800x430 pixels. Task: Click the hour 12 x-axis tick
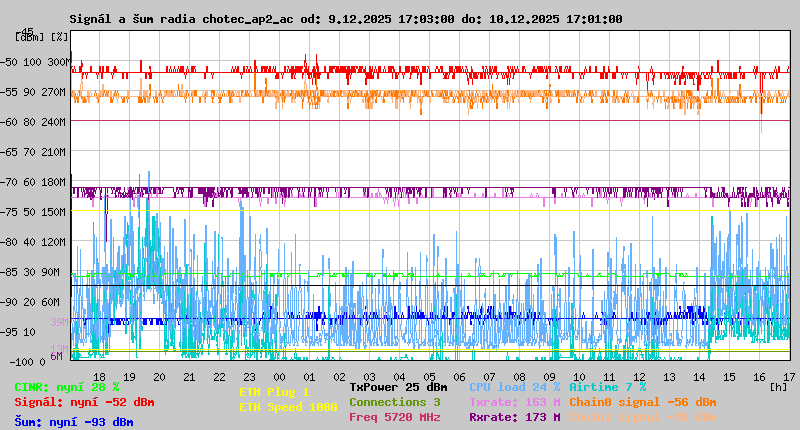pyautogui.click(x=639, y=376)
